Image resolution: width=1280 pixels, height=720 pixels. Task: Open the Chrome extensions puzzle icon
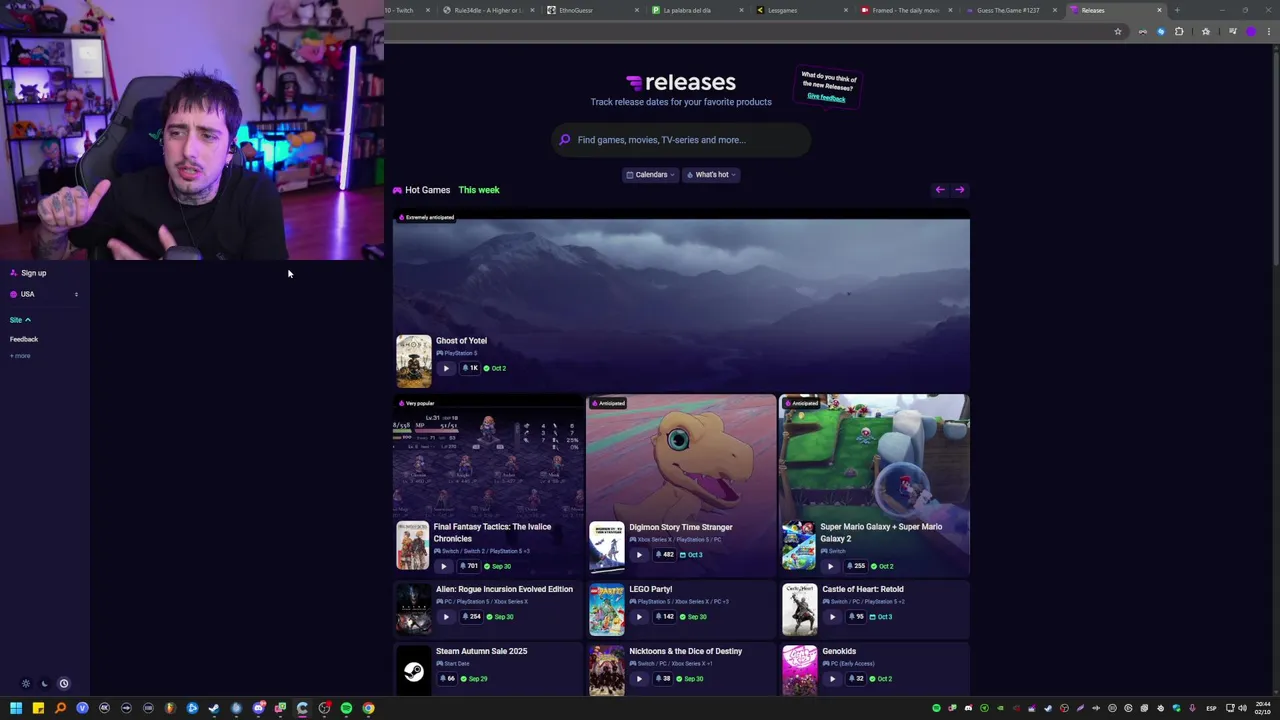(x=1179, y=32)
